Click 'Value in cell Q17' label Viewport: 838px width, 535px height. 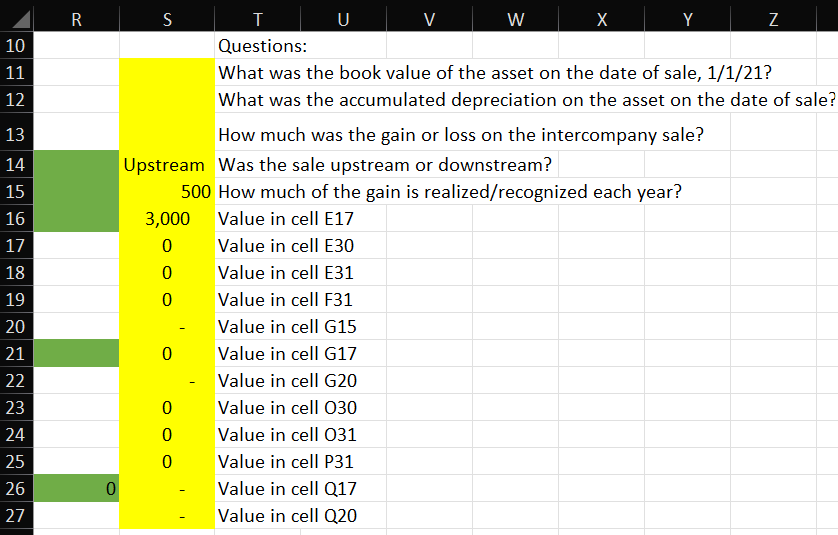288,489
